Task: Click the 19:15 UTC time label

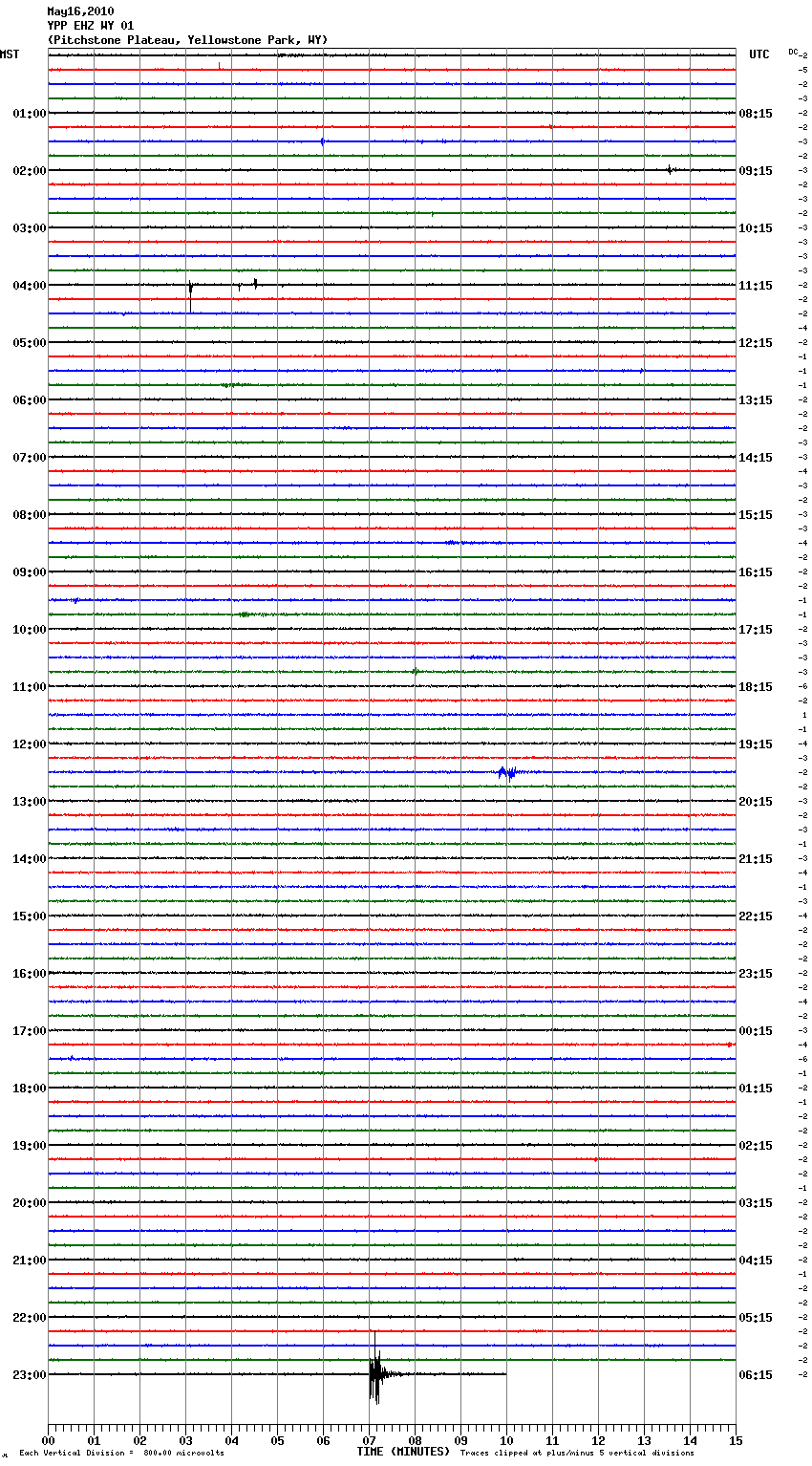Action: pos(756,744)
